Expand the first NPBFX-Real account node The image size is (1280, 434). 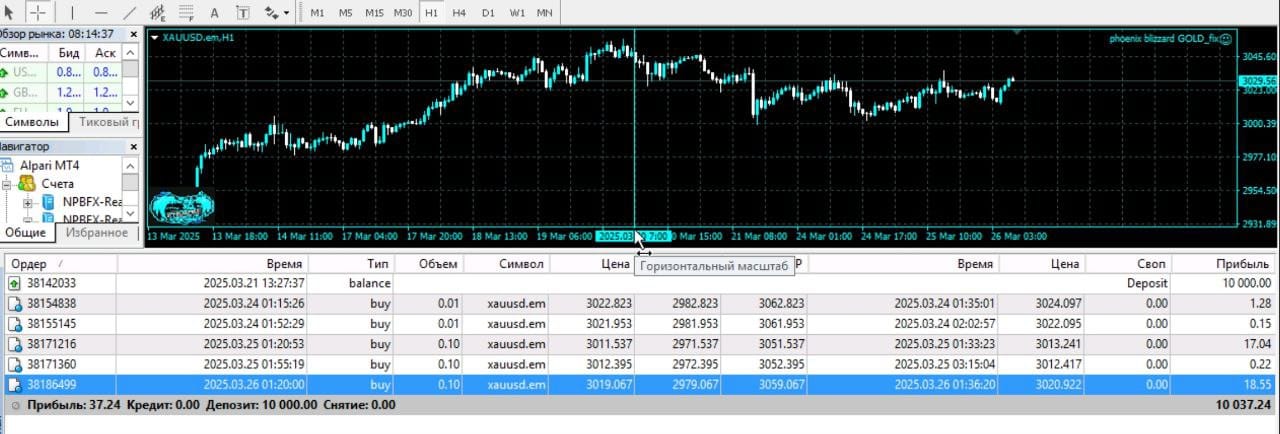click(x=28, y=202)
